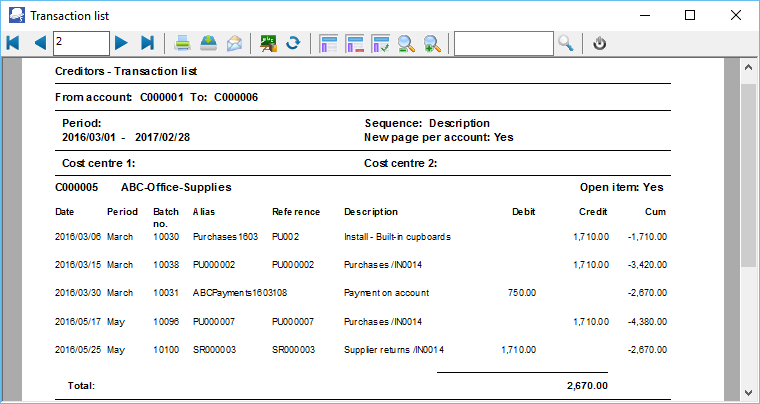Click the page number input field
The image size is (760, 404).
point(80,43)
